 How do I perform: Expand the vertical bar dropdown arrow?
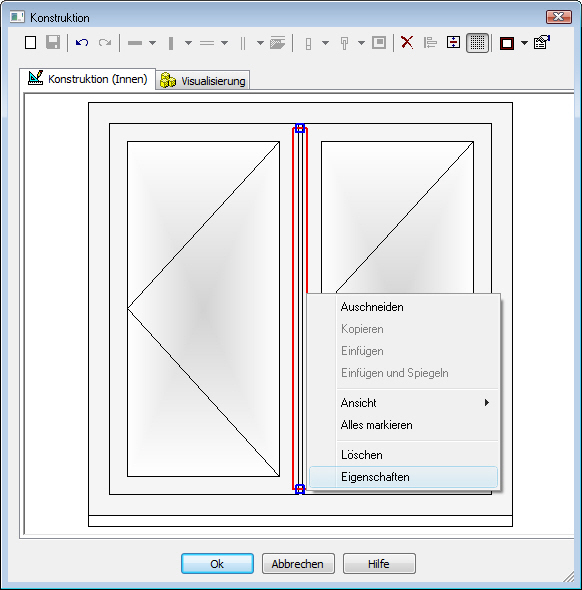click(x=188, y=43)
